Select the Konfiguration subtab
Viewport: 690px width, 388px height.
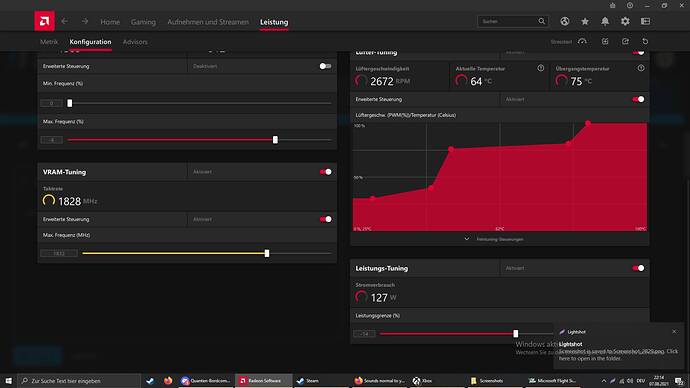coord(90,42)
